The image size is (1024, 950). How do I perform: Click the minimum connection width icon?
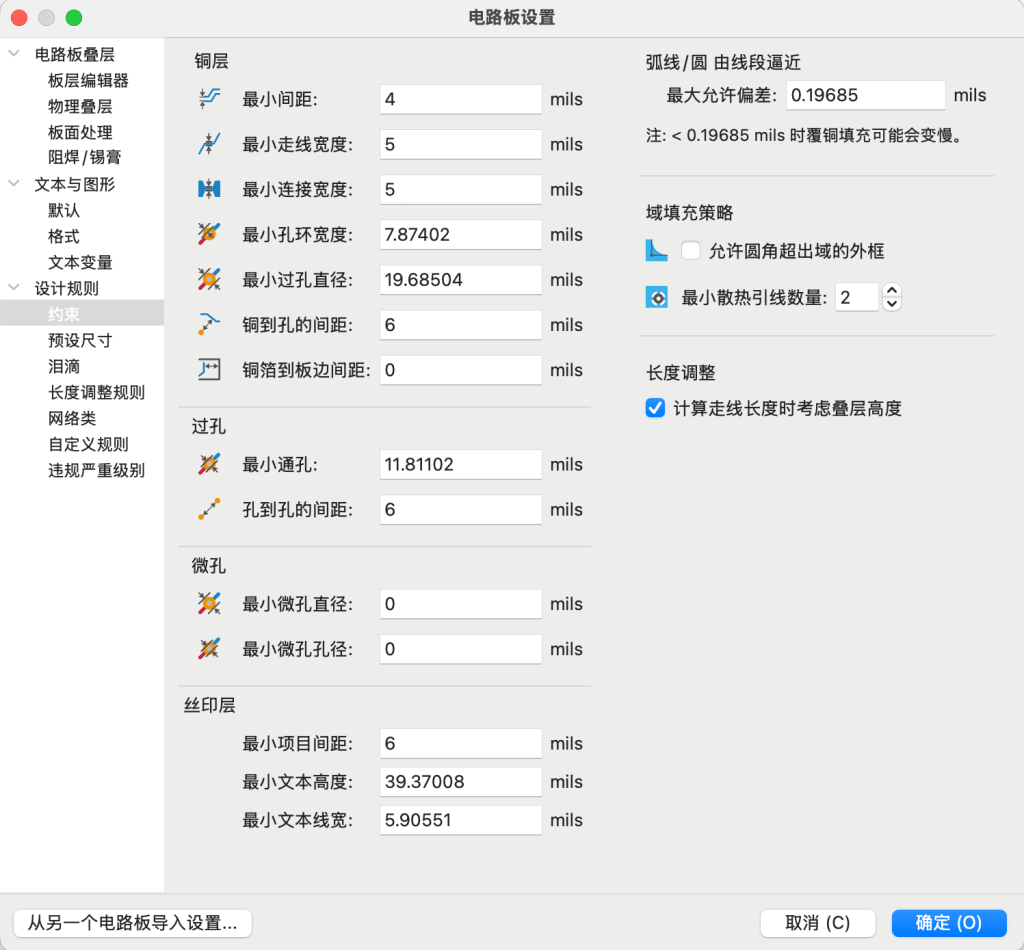(207, 189)
